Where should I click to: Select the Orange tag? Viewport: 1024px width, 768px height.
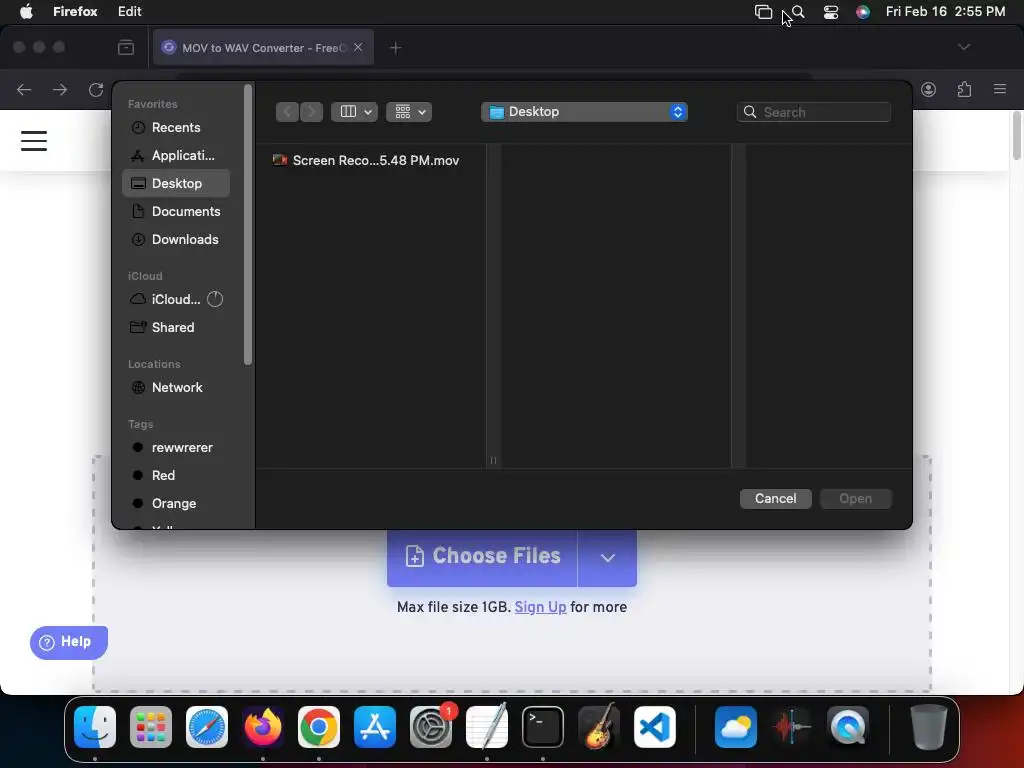176,504
